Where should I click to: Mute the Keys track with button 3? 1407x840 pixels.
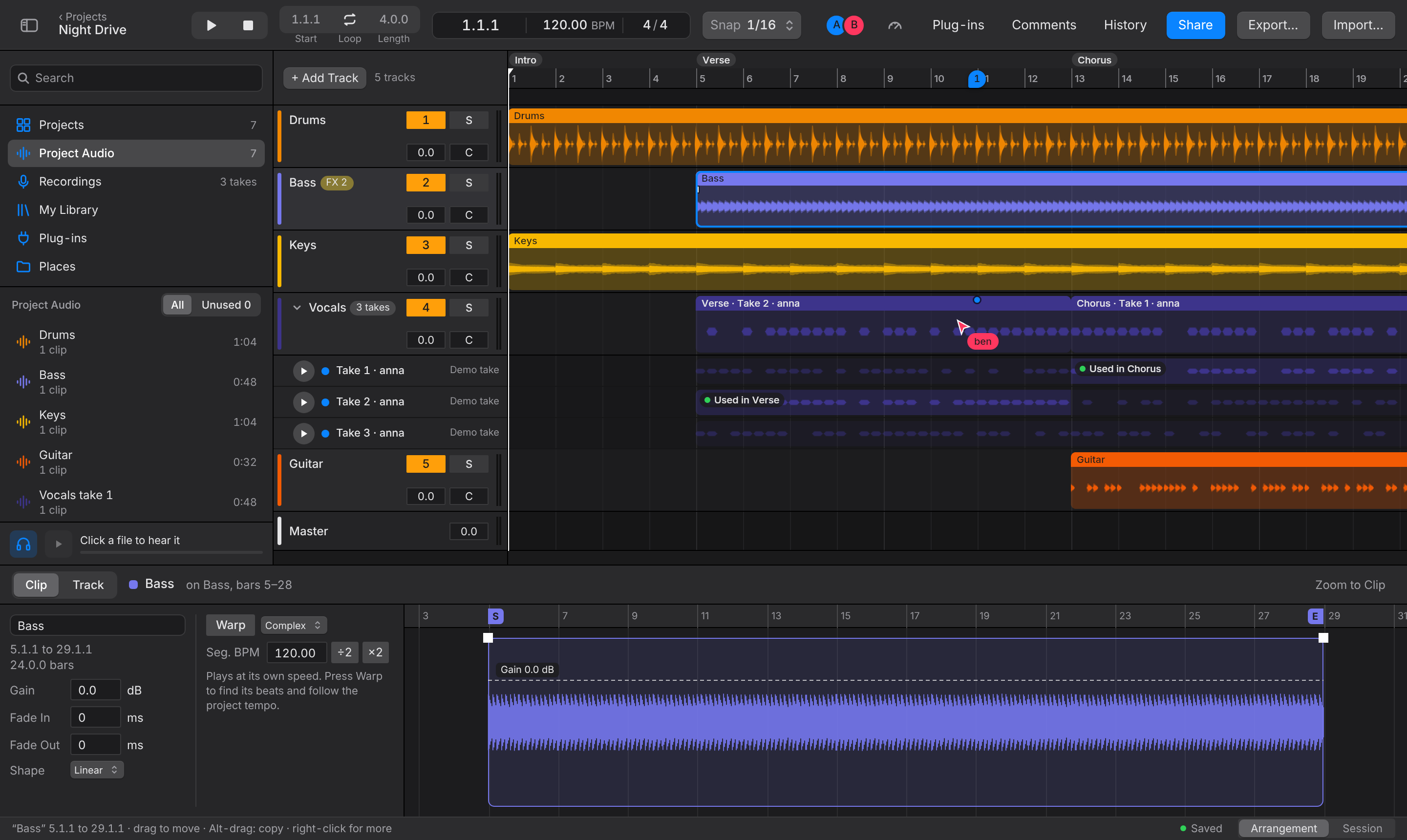pos(426,245)
